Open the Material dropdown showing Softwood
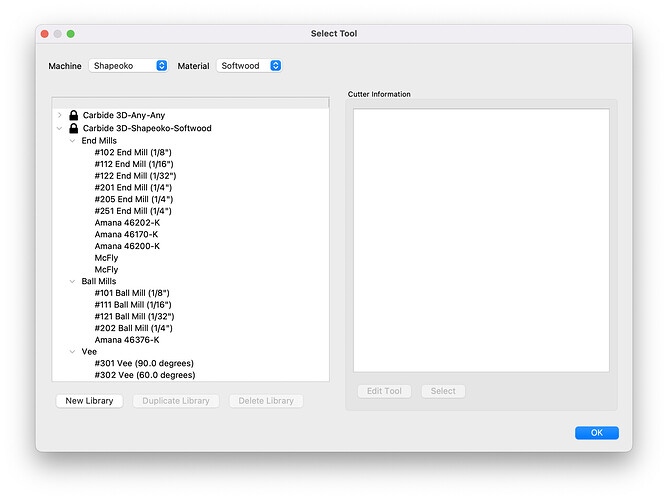 tap(249, 66)
